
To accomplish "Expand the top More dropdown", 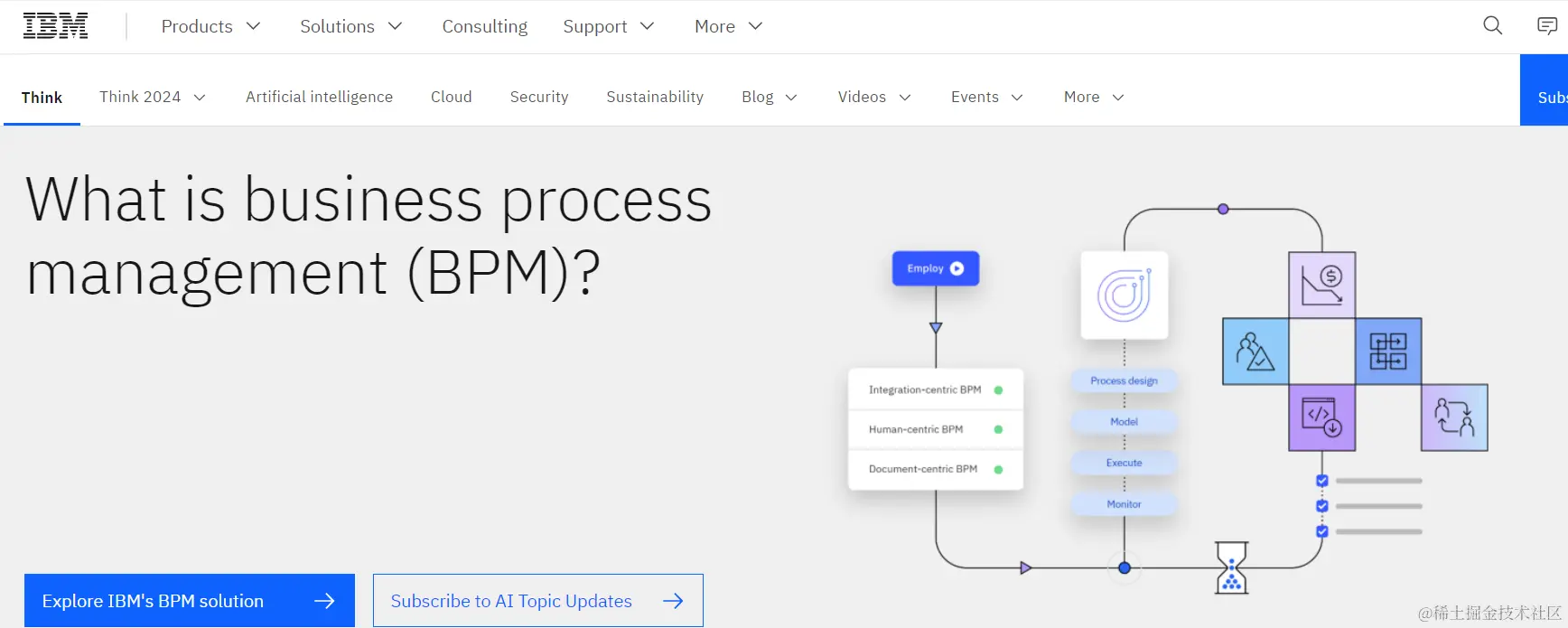I will coord(728,26).
